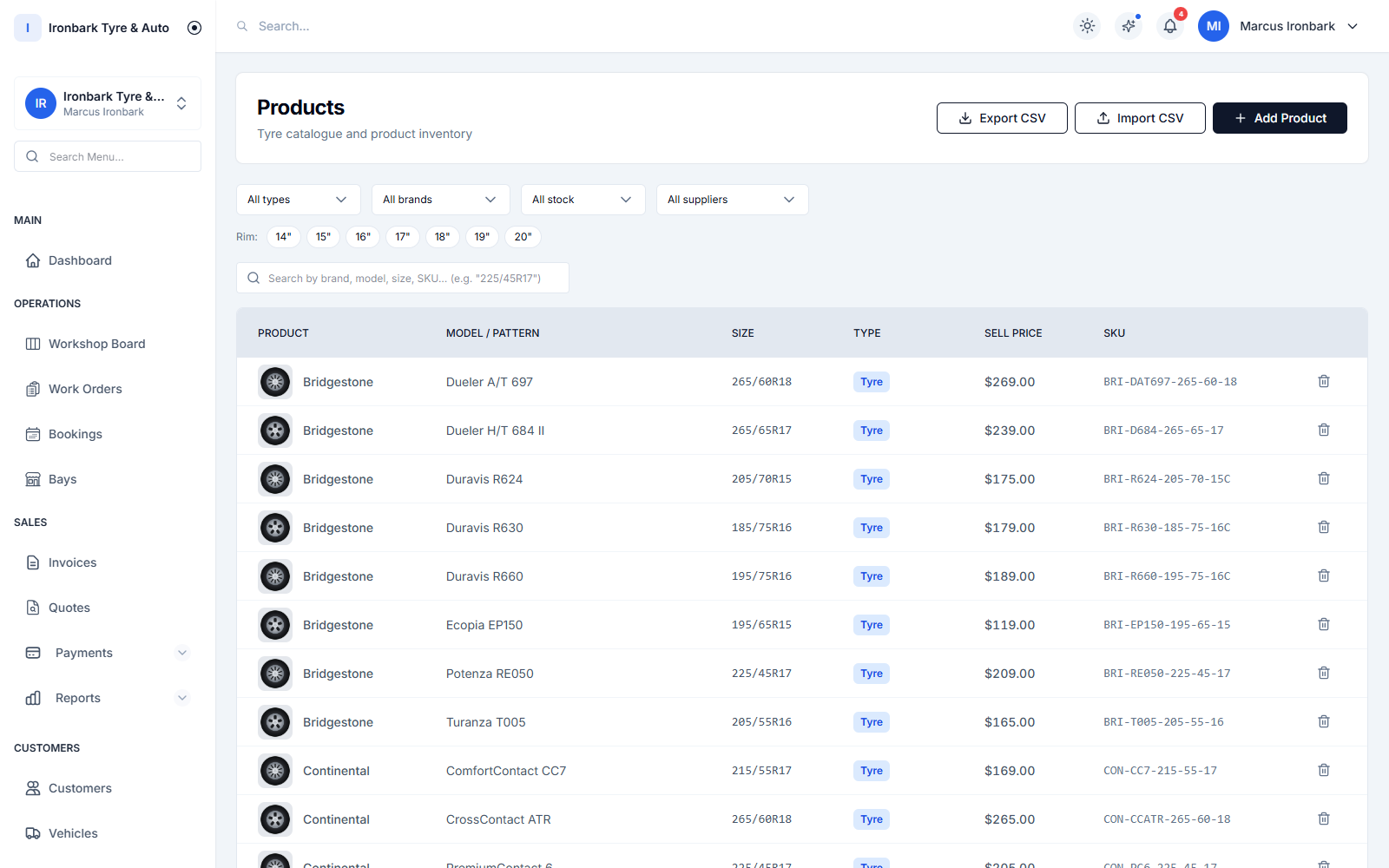Delete the Ecopia EP150 product
This screenshot has height=868, width=1389.
[x=1324, y=624]
